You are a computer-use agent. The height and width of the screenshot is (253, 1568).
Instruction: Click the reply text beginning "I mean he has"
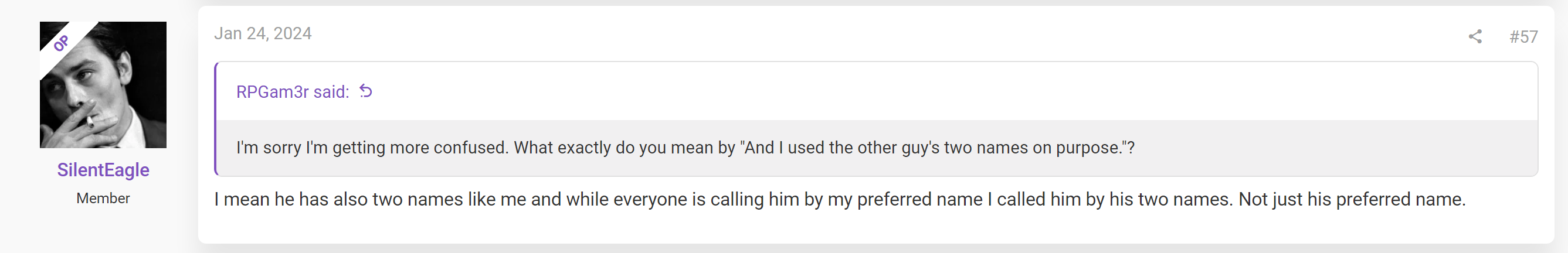click(840, 200)
